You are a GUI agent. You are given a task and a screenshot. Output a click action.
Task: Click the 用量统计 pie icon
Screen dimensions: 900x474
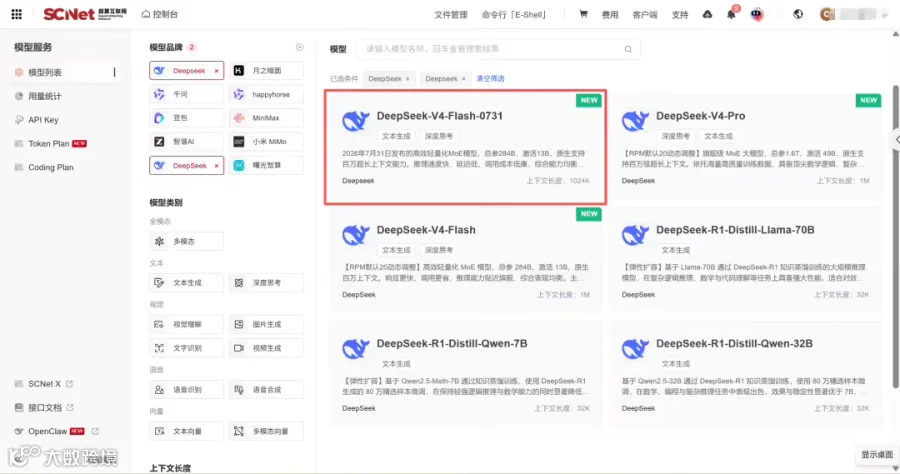19,96
